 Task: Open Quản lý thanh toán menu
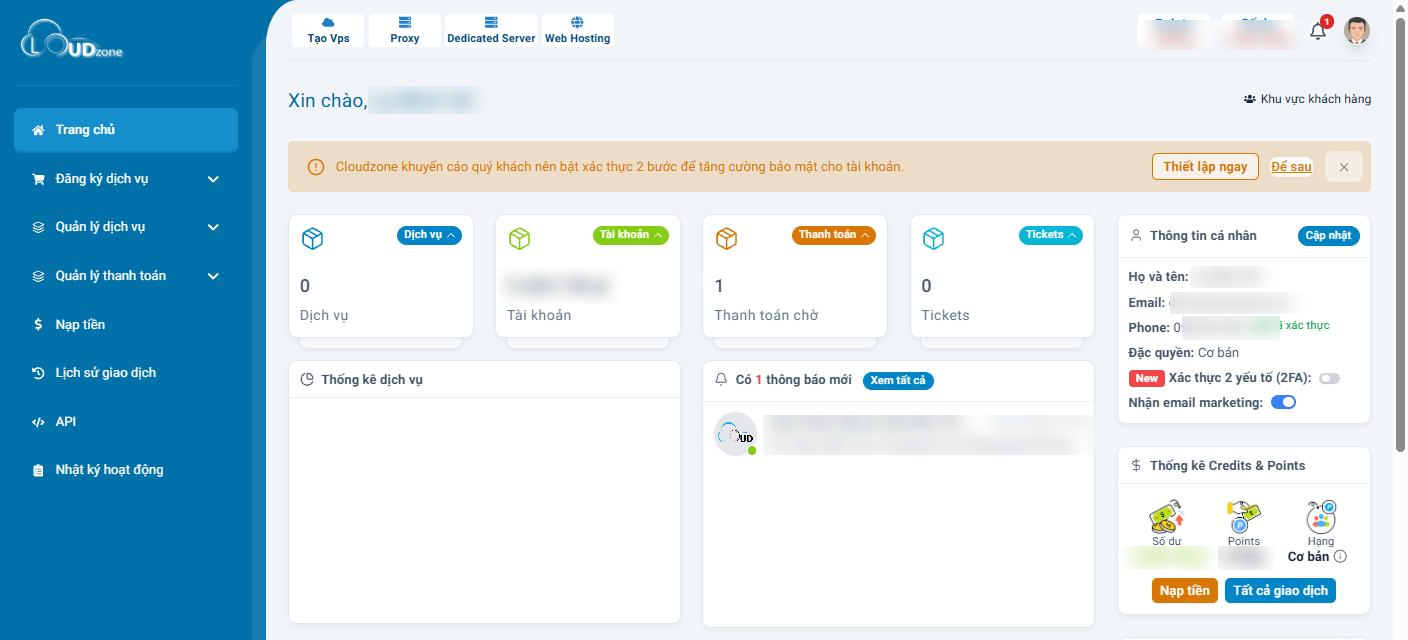pyautogui.click(x=126, y=276)
